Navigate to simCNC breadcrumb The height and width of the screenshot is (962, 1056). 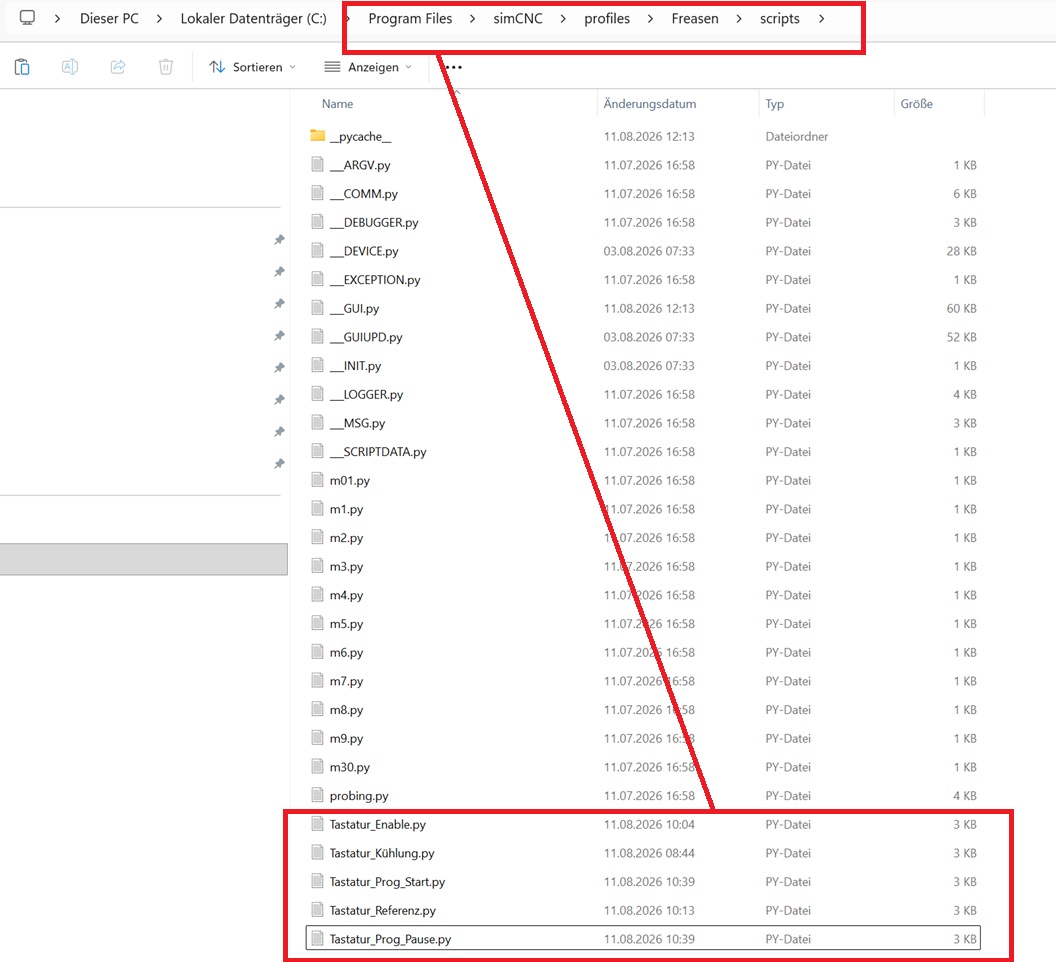tap(518, 19)
